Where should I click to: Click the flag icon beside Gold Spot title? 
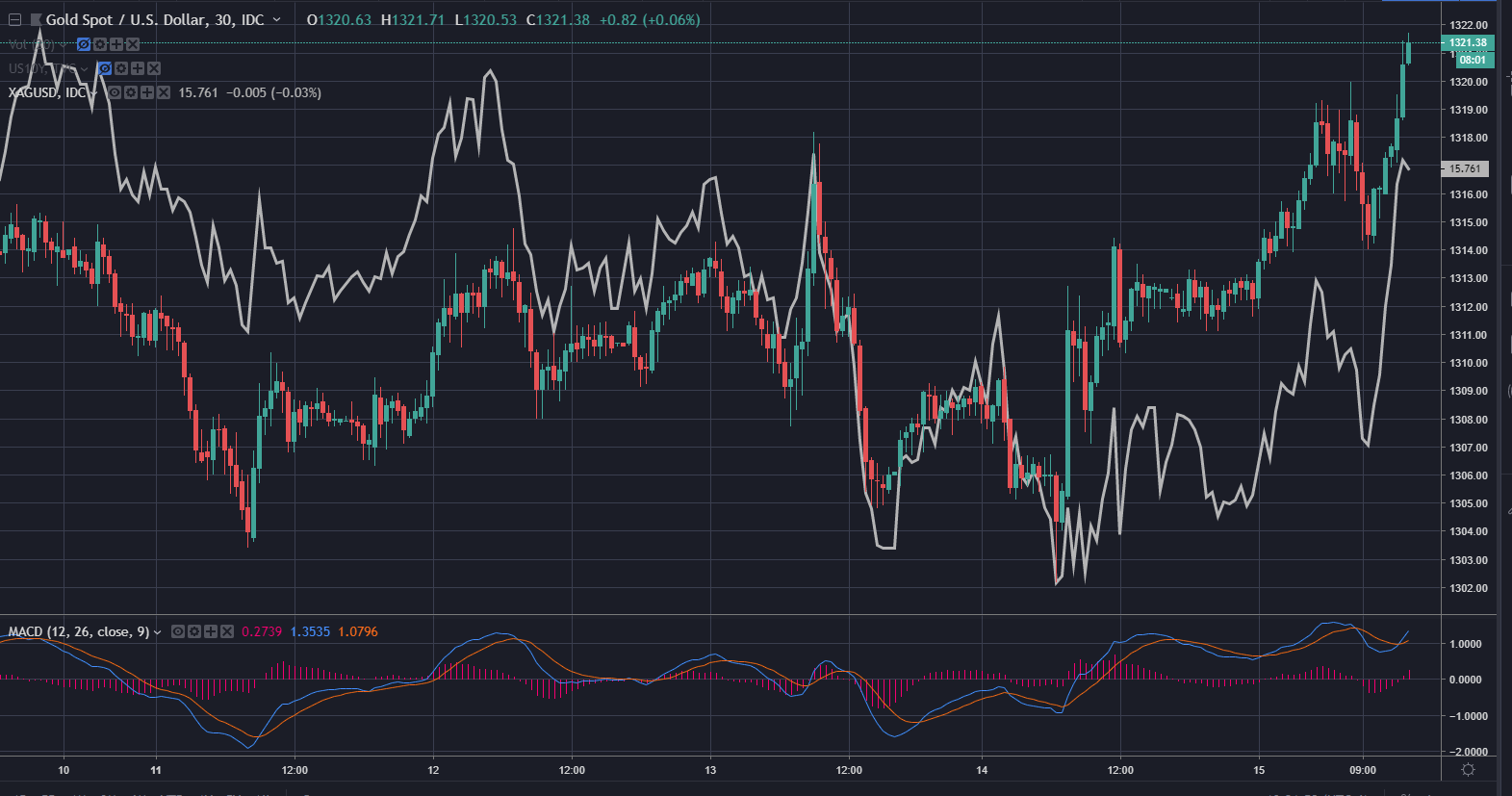pyautogui.click(x=37, y=19)
